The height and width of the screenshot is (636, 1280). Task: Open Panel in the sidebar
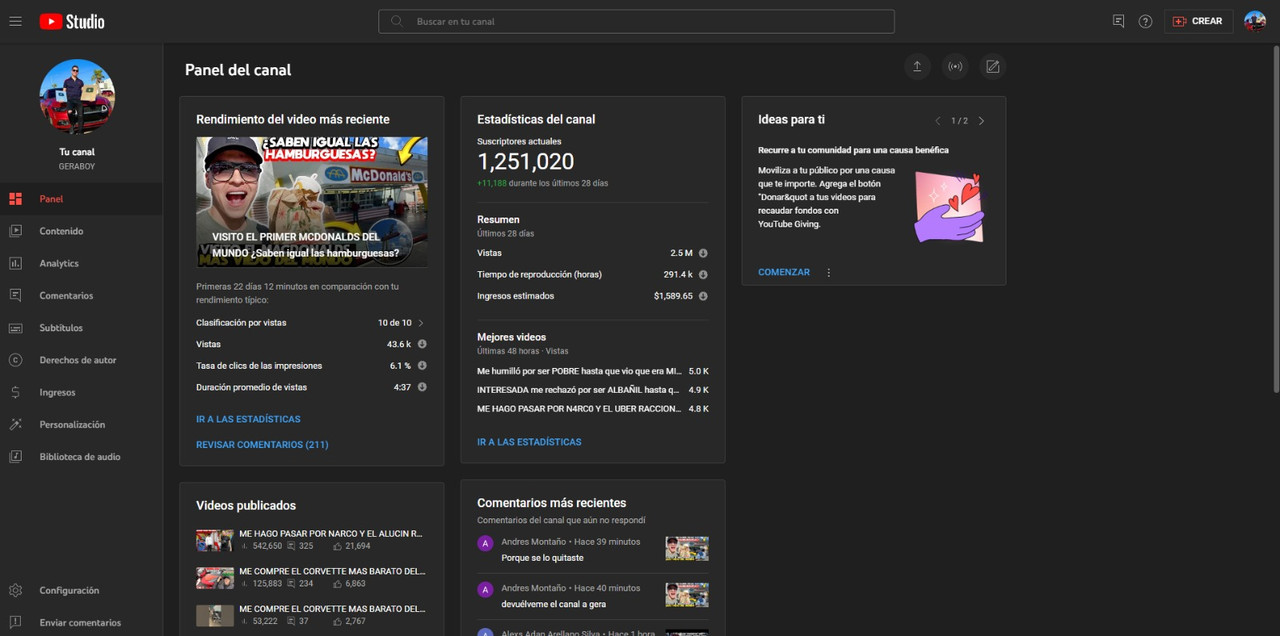pos(81,199)
